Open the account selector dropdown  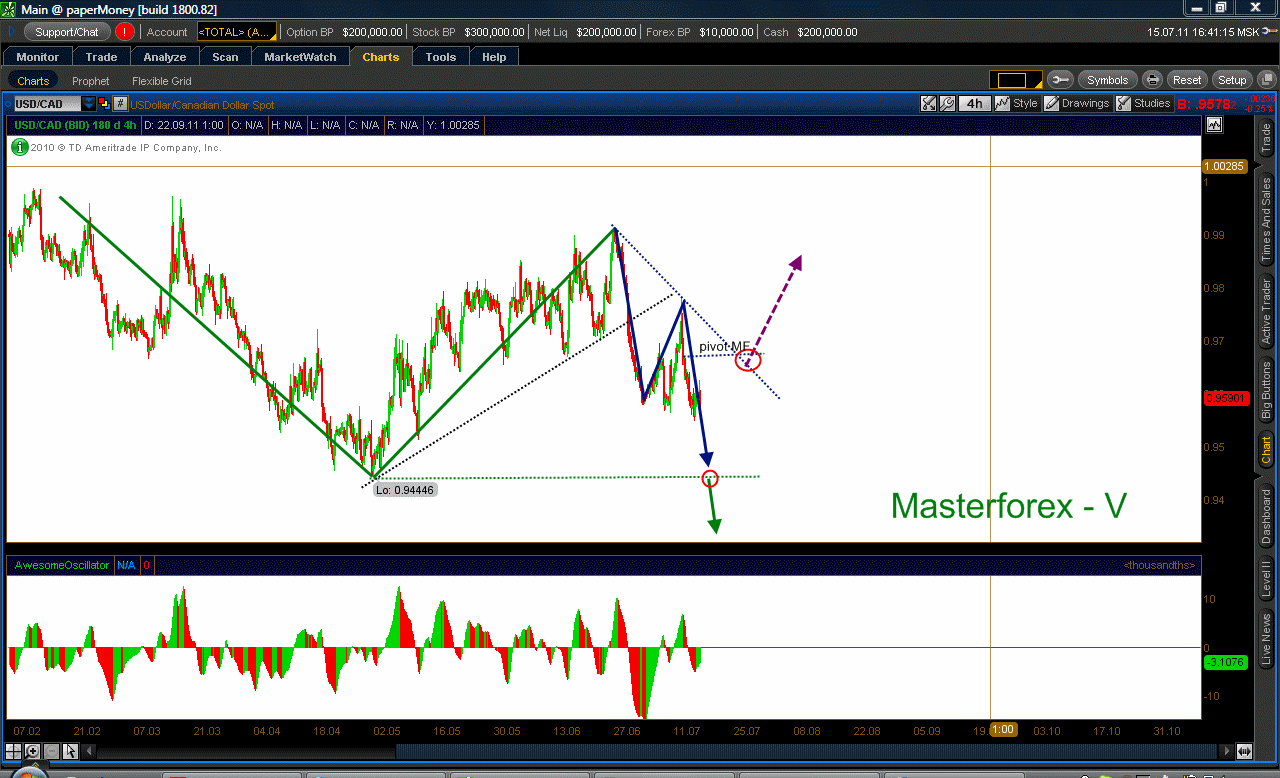(x=238, y=32)
